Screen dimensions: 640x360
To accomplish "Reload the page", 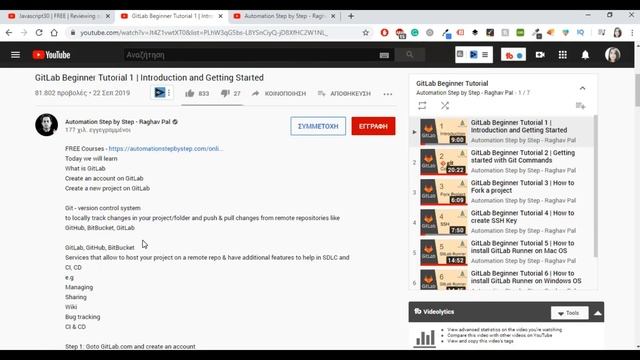I will (x=39, y=33).
